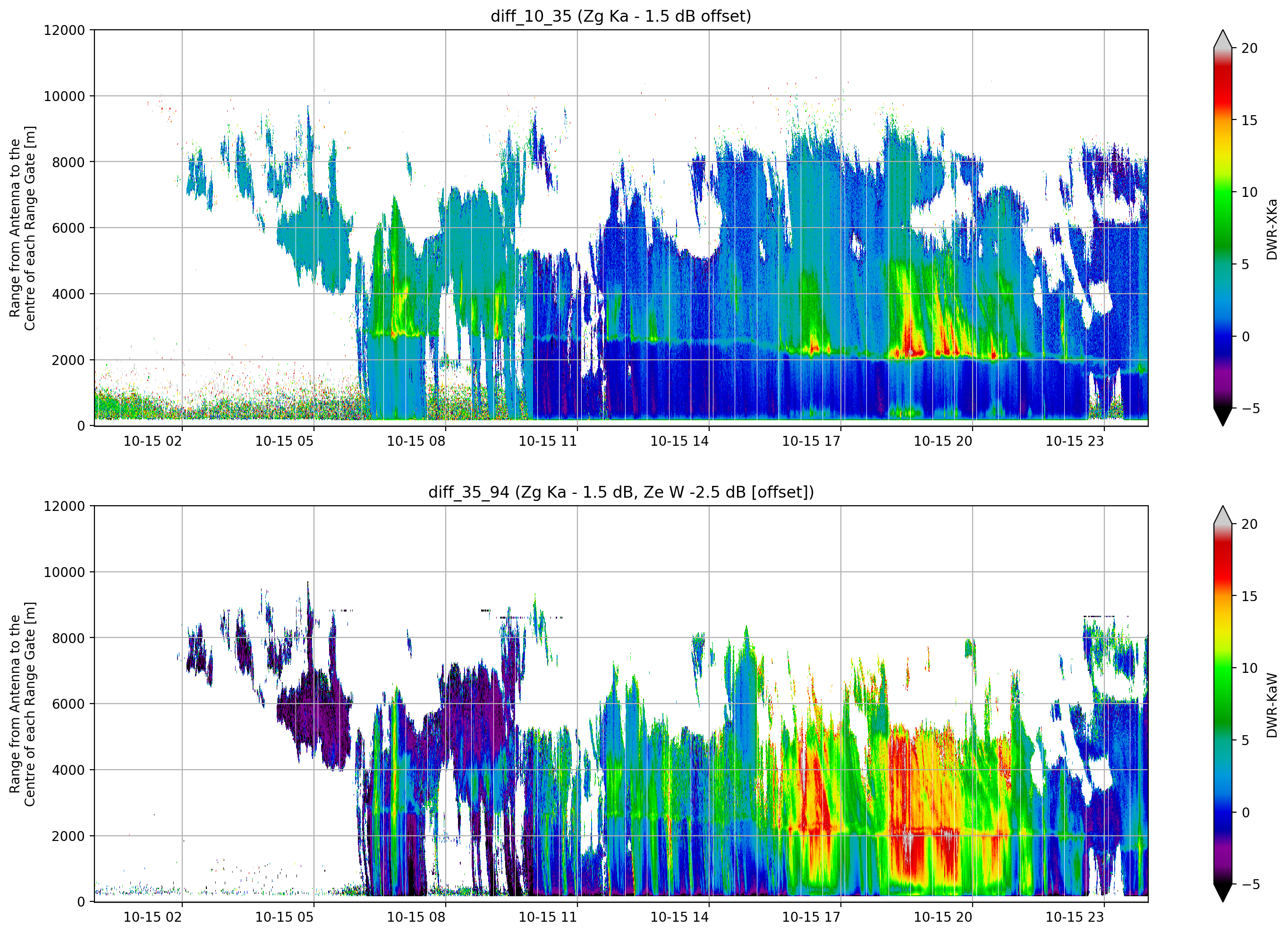Click the '20' tick on the DWR-KaW colorbar
The image size is (1288, 934).
(x=1249, y=525)
